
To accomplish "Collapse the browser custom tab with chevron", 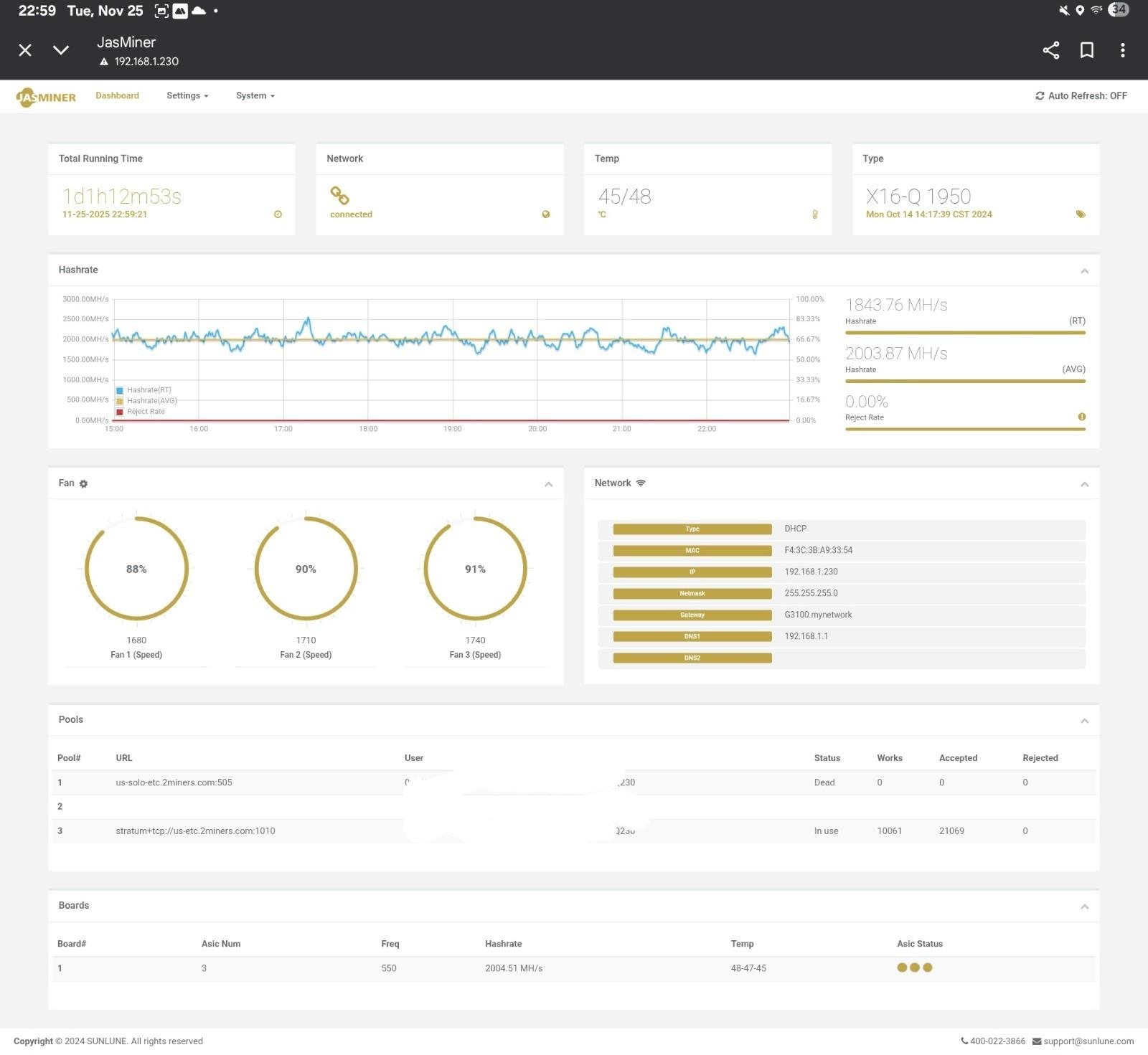I will 61,50.
